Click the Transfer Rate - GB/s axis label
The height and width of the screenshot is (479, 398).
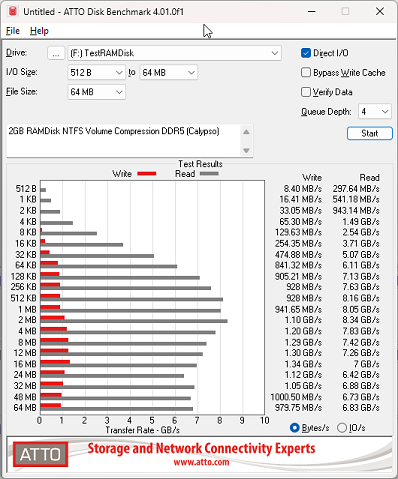(143, 430)
